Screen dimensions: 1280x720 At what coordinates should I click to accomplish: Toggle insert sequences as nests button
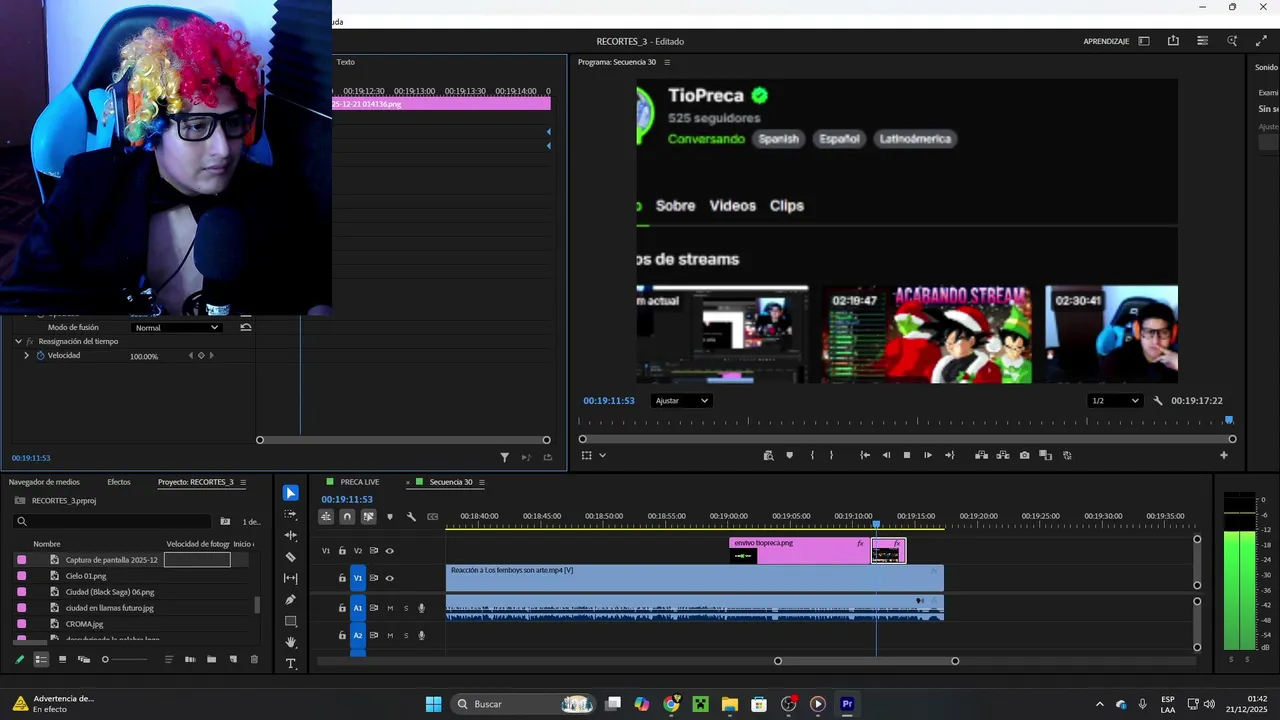(326, 517)
